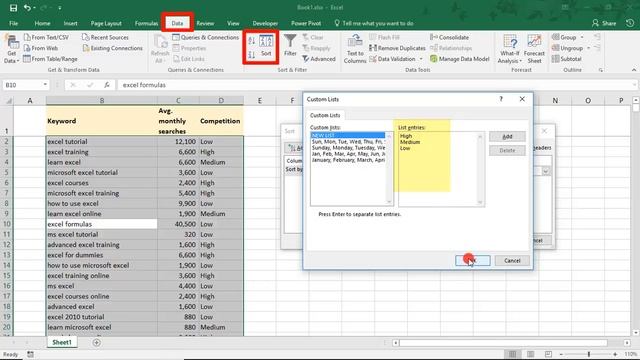
Task: Select From Web import
Action: (x=41, y=48)
